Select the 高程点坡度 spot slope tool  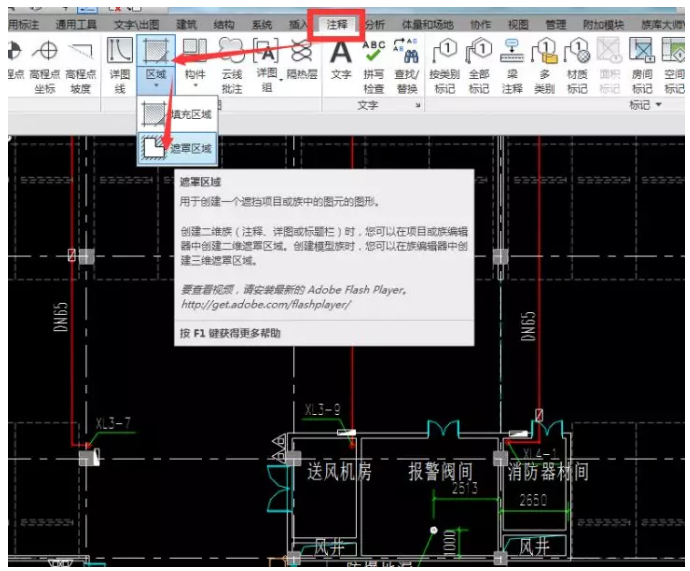tap(81, 66)
